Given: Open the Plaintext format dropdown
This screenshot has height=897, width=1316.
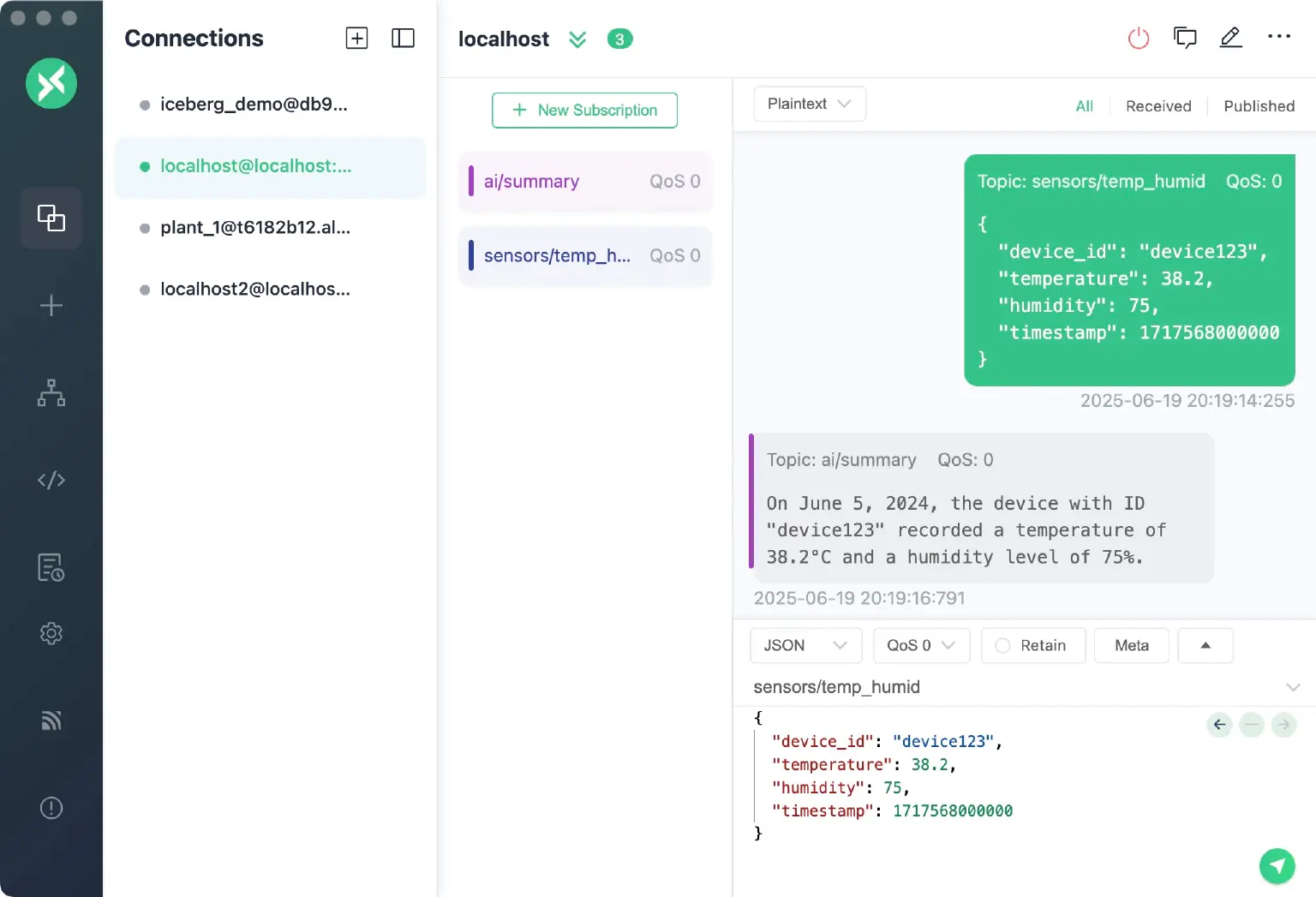Looking at the screenshot, I should tap(809, 104).
